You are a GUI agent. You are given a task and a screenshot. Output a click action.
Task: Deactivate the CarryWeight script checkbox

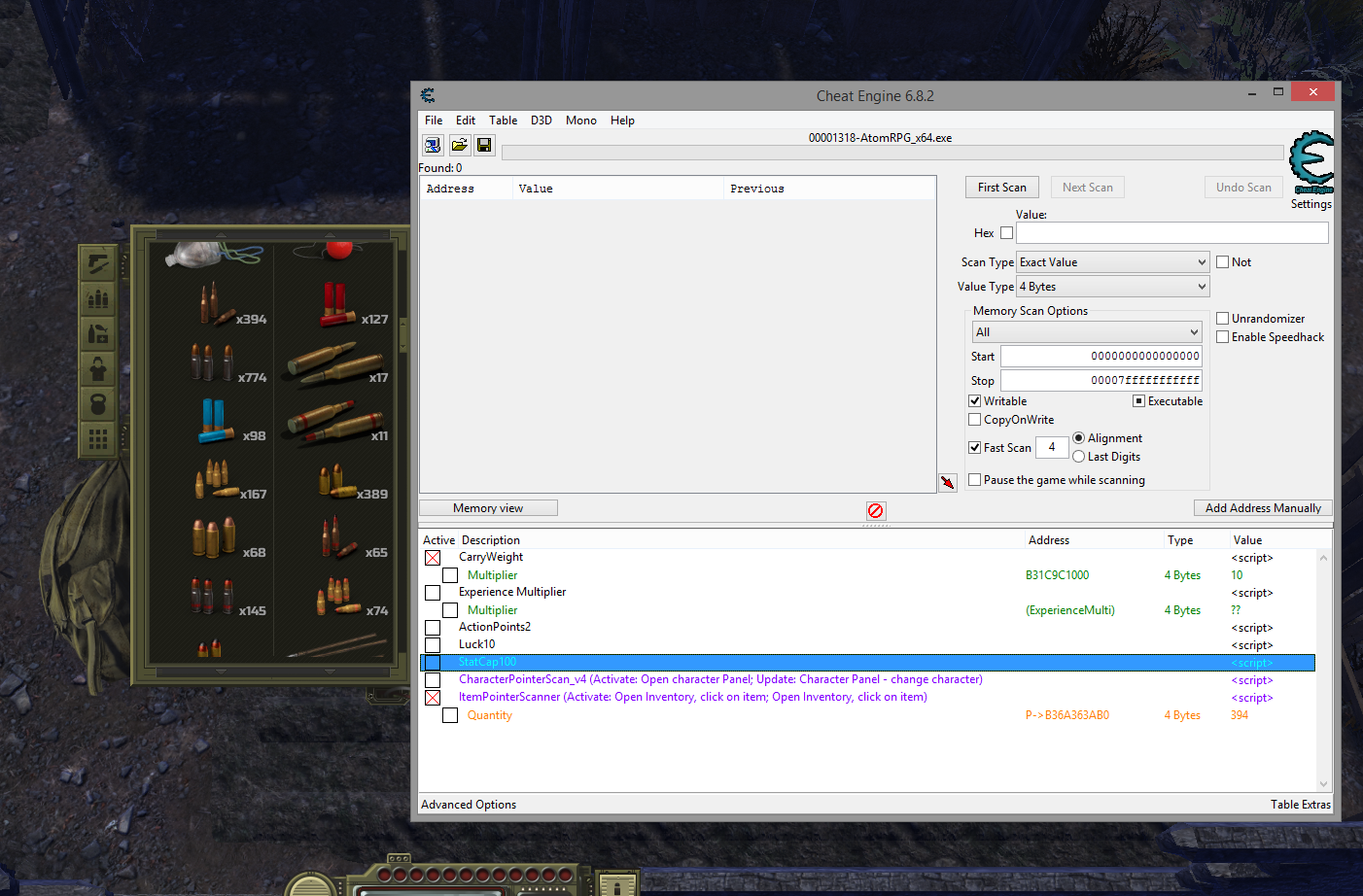pyautogui.click(x=433, y=558)
